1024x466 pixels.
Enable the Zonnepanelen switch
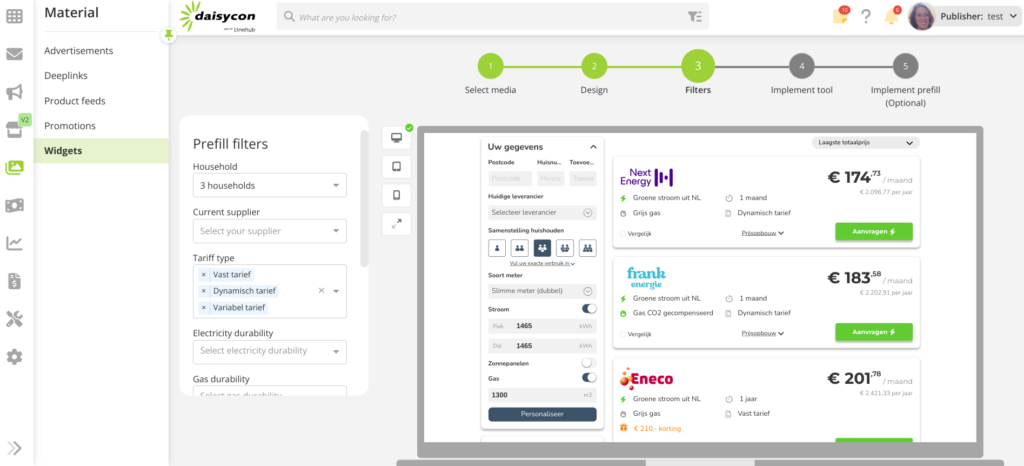click(589, 363)
